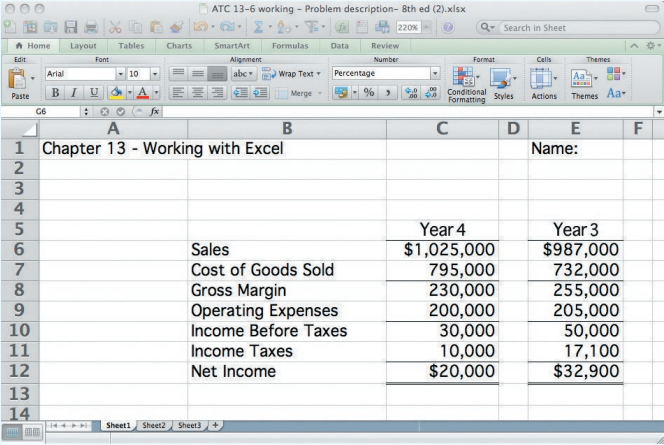Click the Percent Style button

366,94
